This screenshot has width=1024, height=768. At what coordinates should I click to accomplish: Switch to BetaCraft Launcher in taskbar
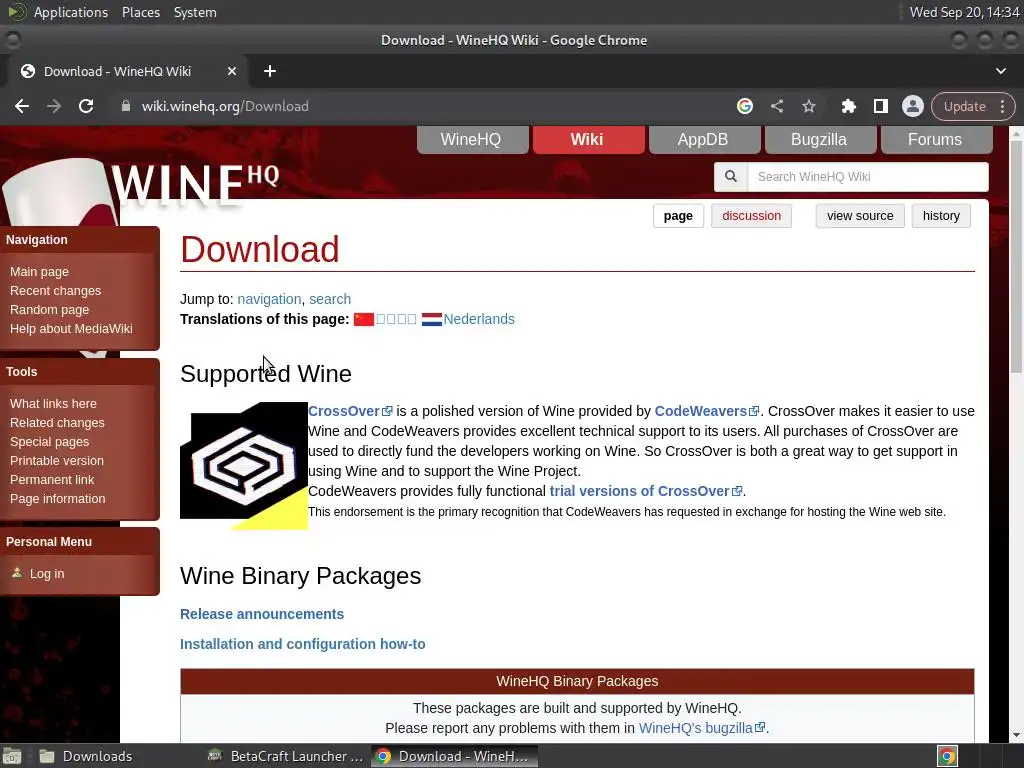click(285, 756)
